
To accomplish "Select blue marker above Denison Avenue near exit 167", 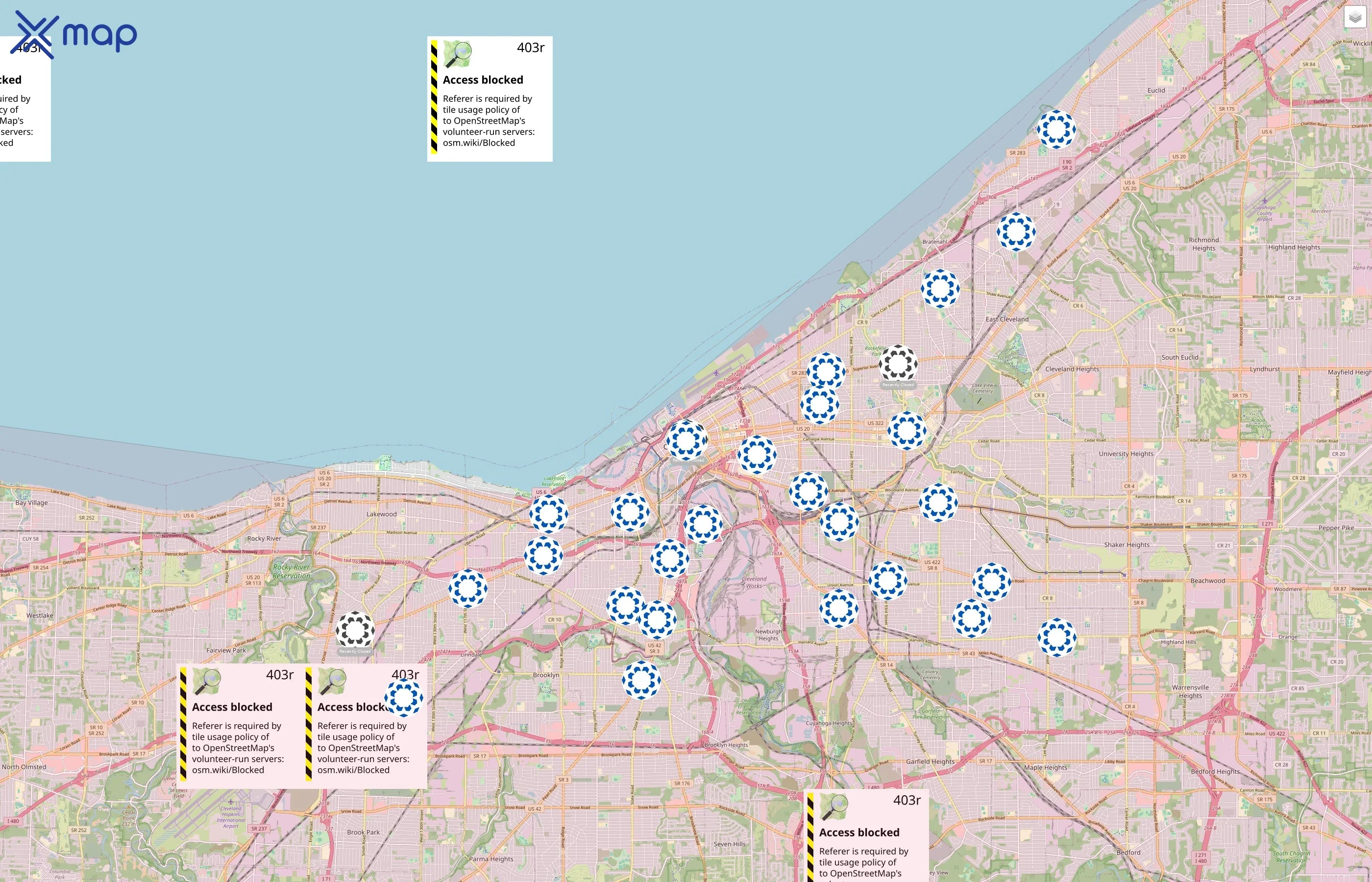I will (543, 556).
